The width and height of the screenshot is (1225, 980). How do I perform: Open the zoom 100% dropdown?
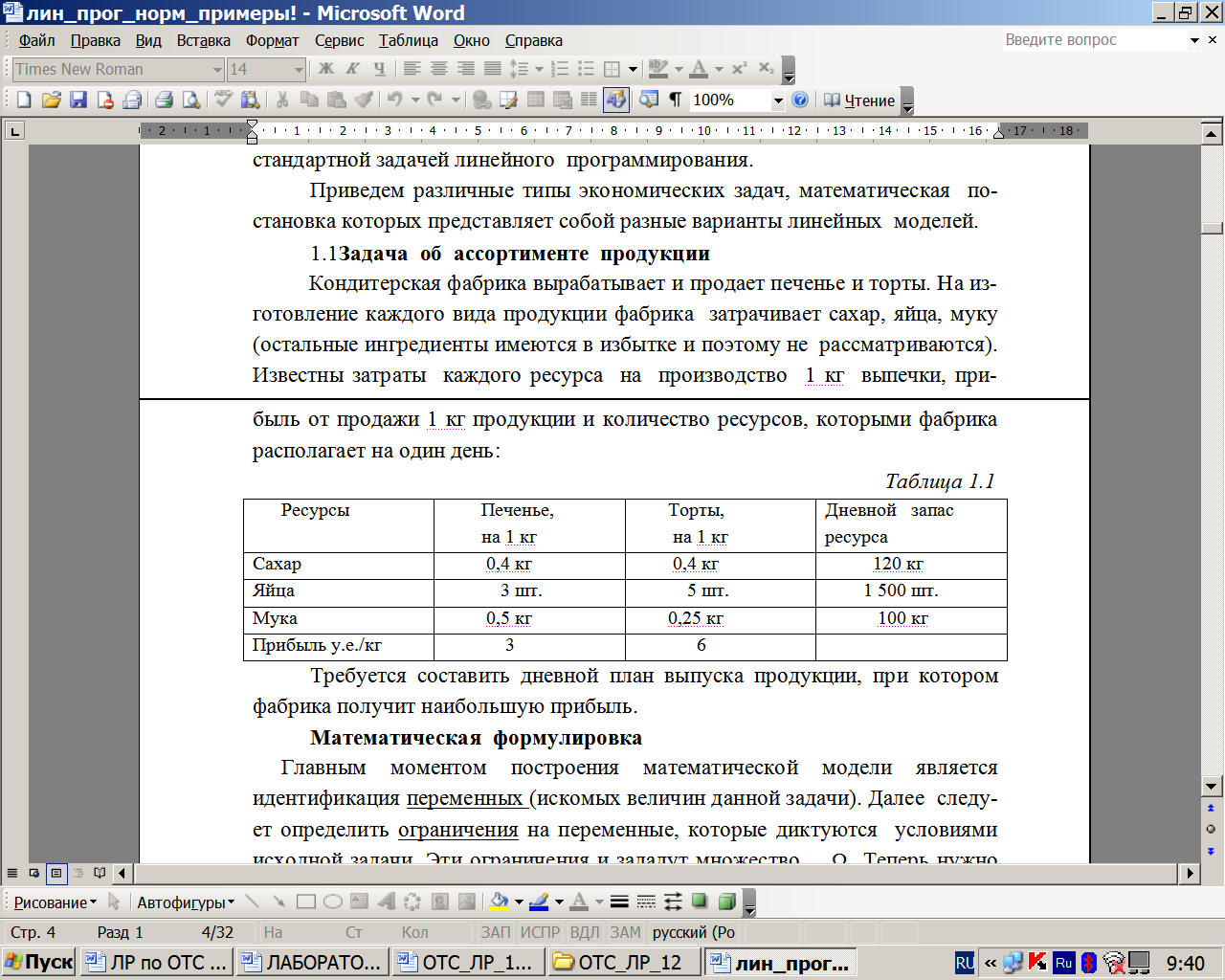point(777,100)
